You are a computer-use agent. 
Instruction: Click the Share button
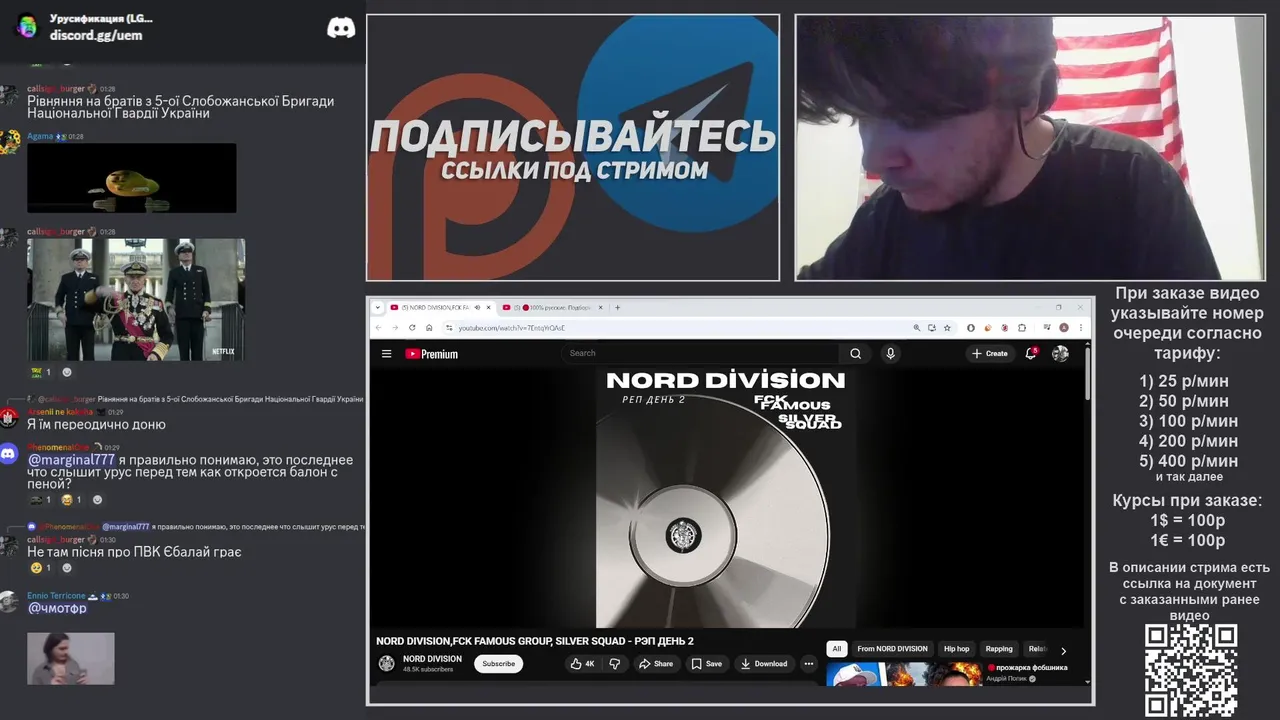pyautogui.click(x=656, y=664)
